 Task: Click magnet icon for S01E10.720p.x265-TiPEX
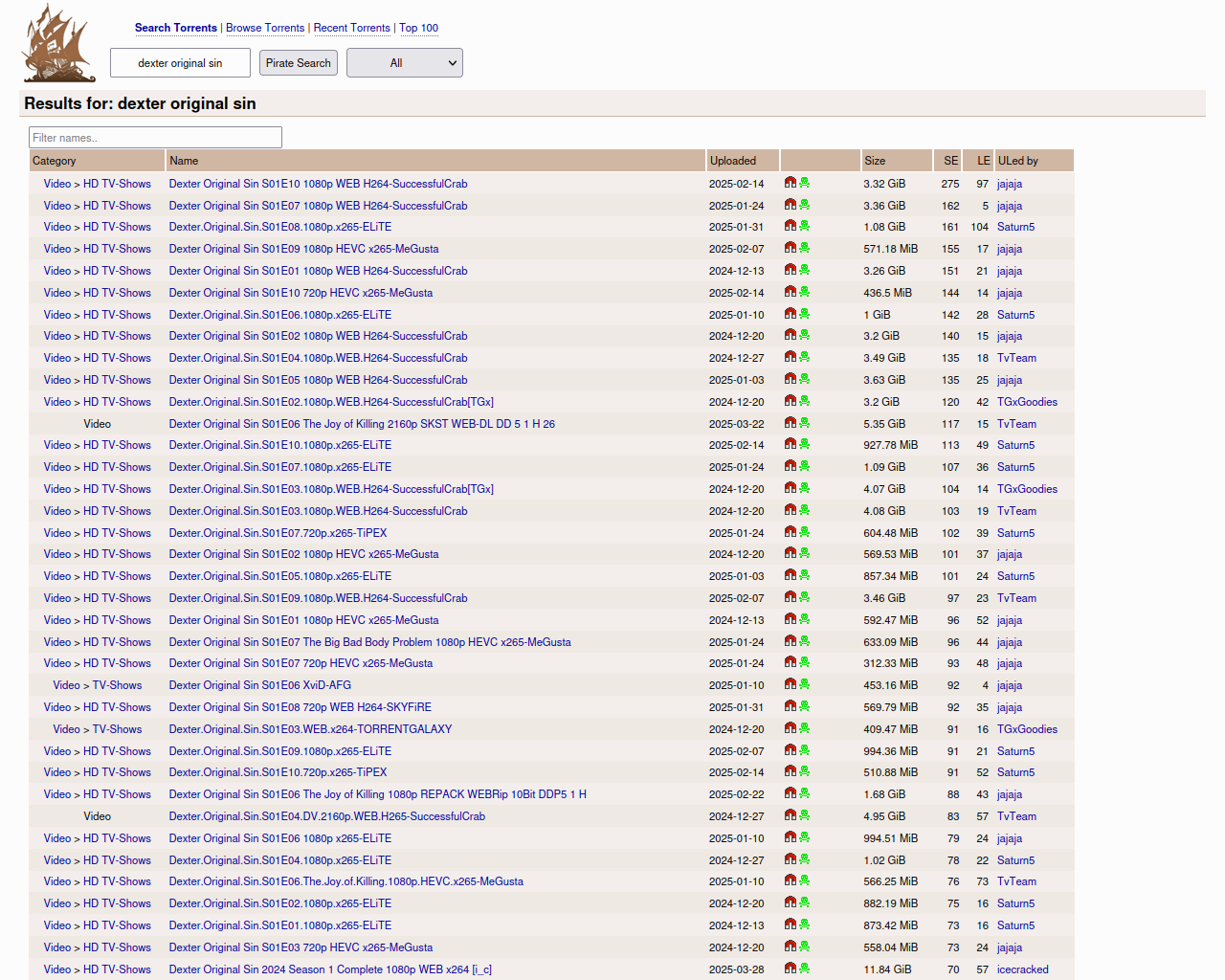click(x=790, y=771)
